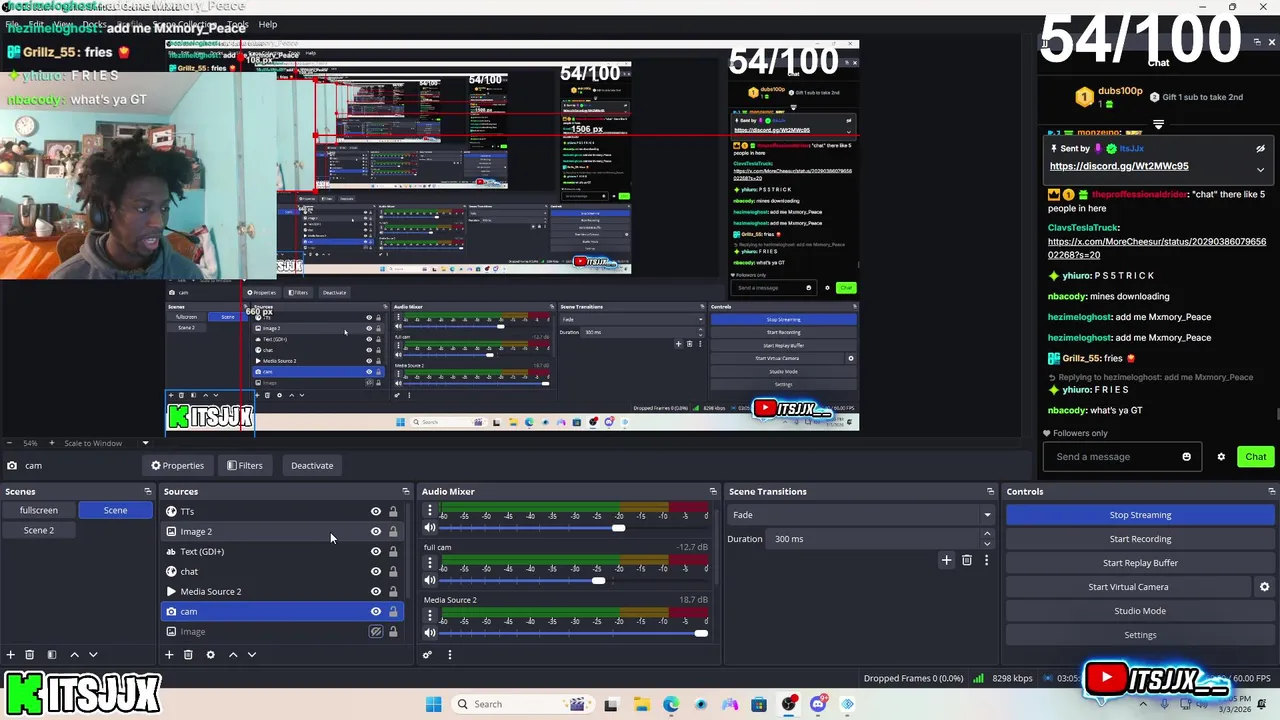Hide the Text (GDI+) source
The width and height of the screenshot is (1280, 720).
pos(376,551)
